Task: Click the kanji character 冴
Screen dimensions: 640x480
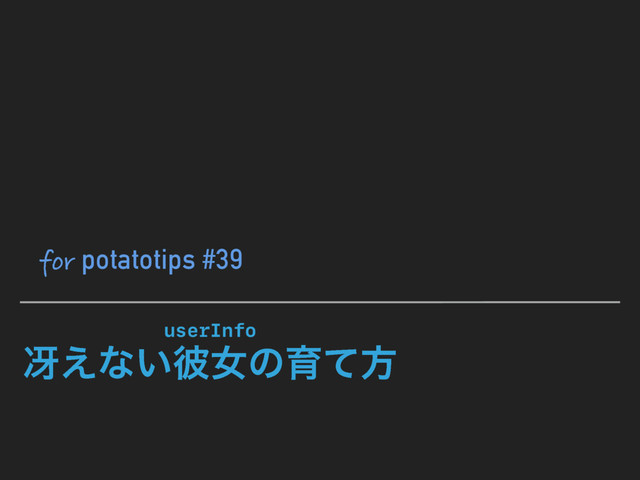Action: tap(41, 363)
